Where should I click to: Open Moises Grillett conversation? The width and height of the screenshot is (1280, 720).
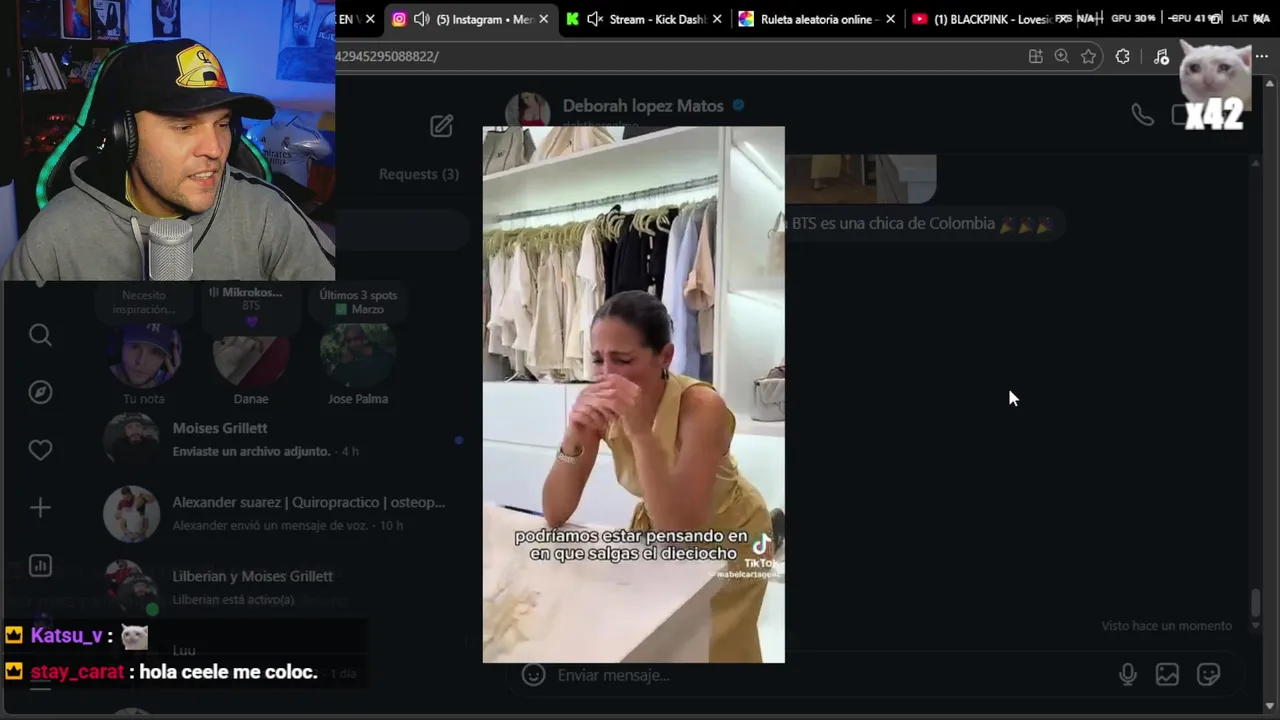click(x=285, y=440)
